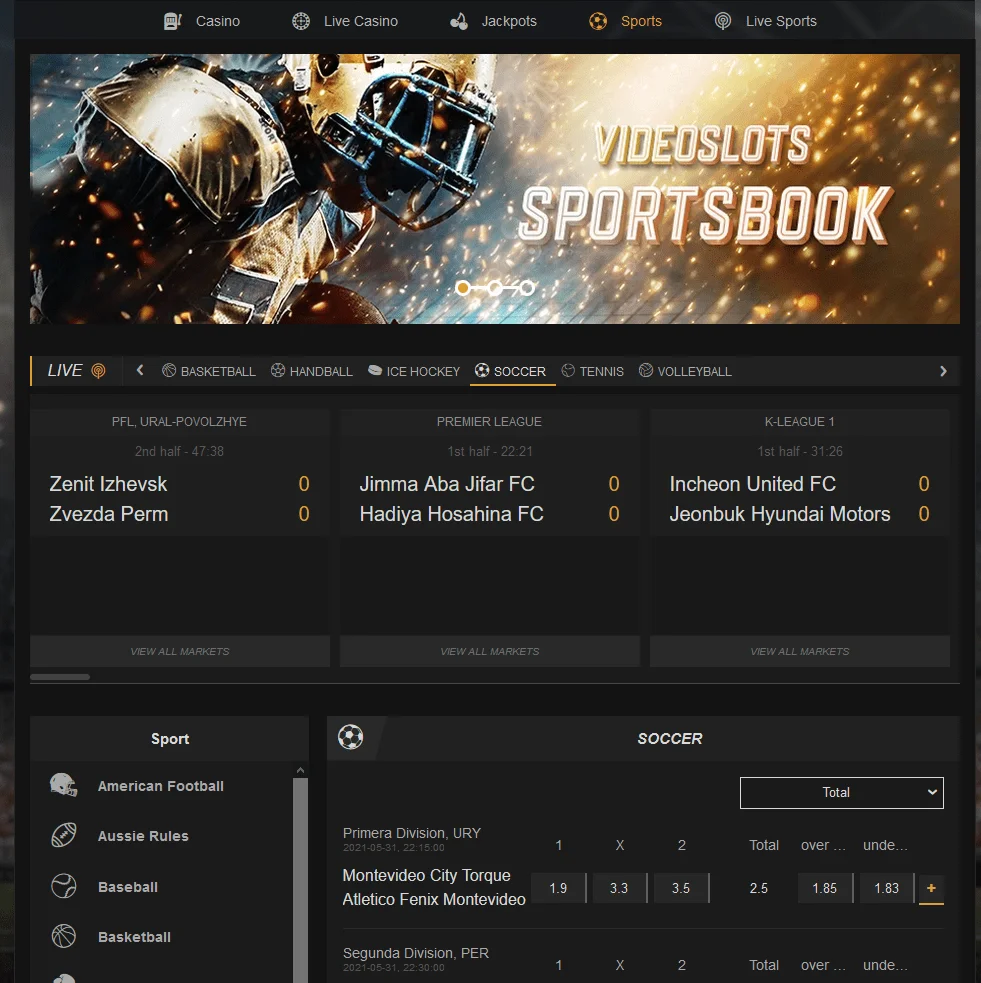
Task: Click the Baseball icon in sidebar
Action: 63,886
